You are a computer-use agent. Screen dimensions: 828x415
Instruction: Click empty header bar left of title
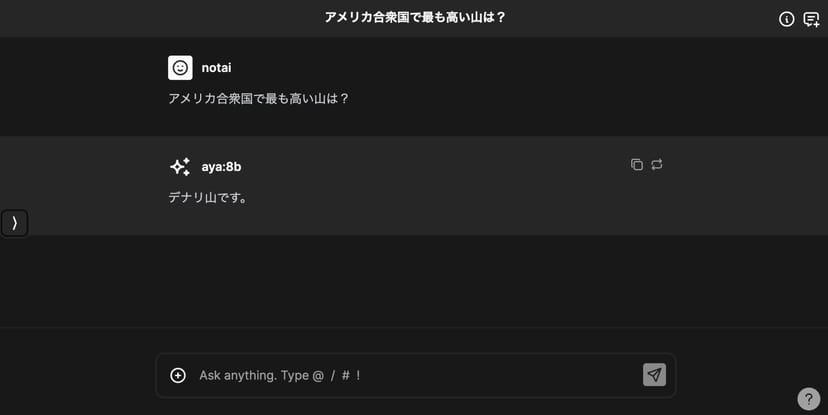coord(150,18)
